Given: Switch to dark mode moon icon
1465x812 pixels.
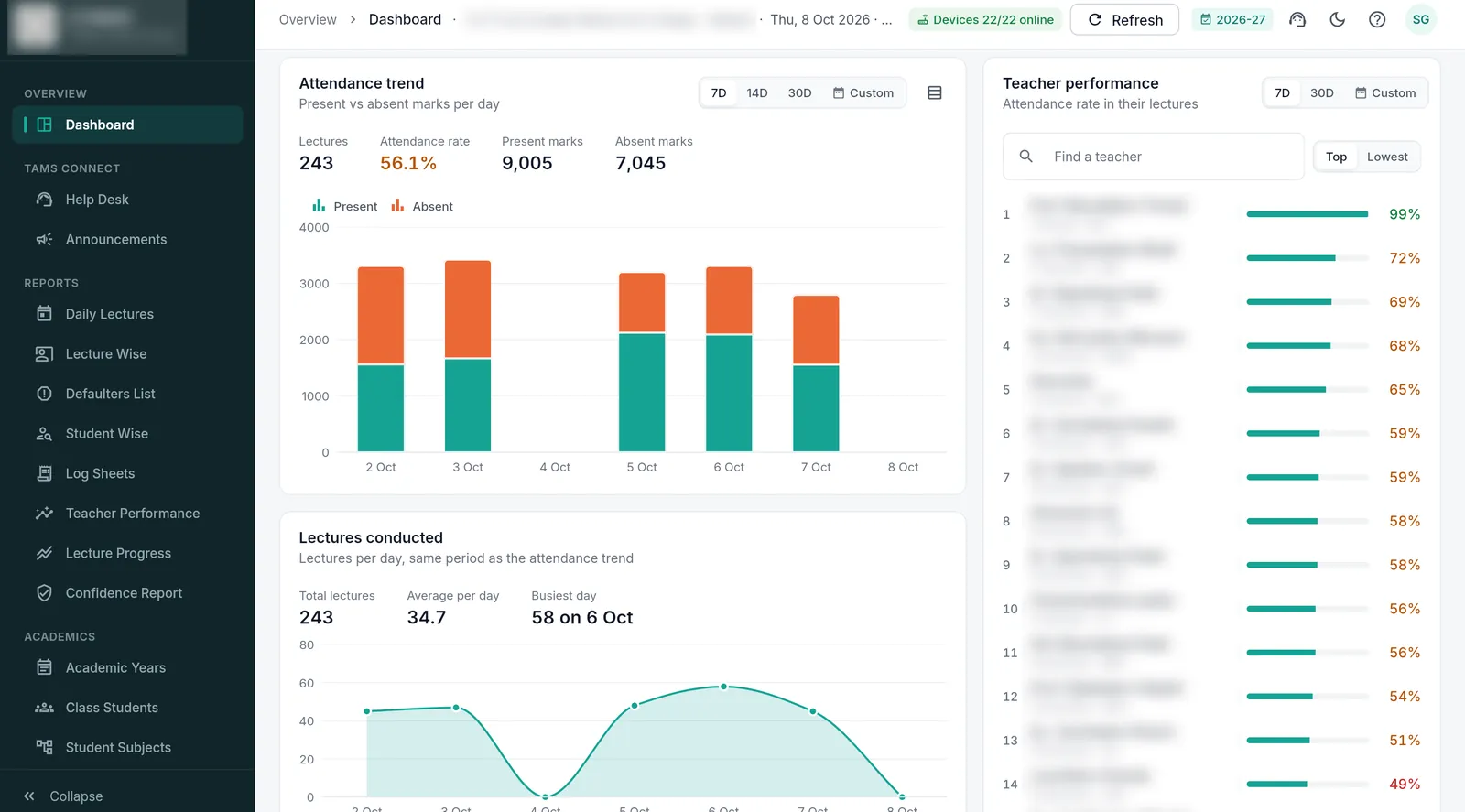Looking at the screenshot, I should coord(1338,19).
